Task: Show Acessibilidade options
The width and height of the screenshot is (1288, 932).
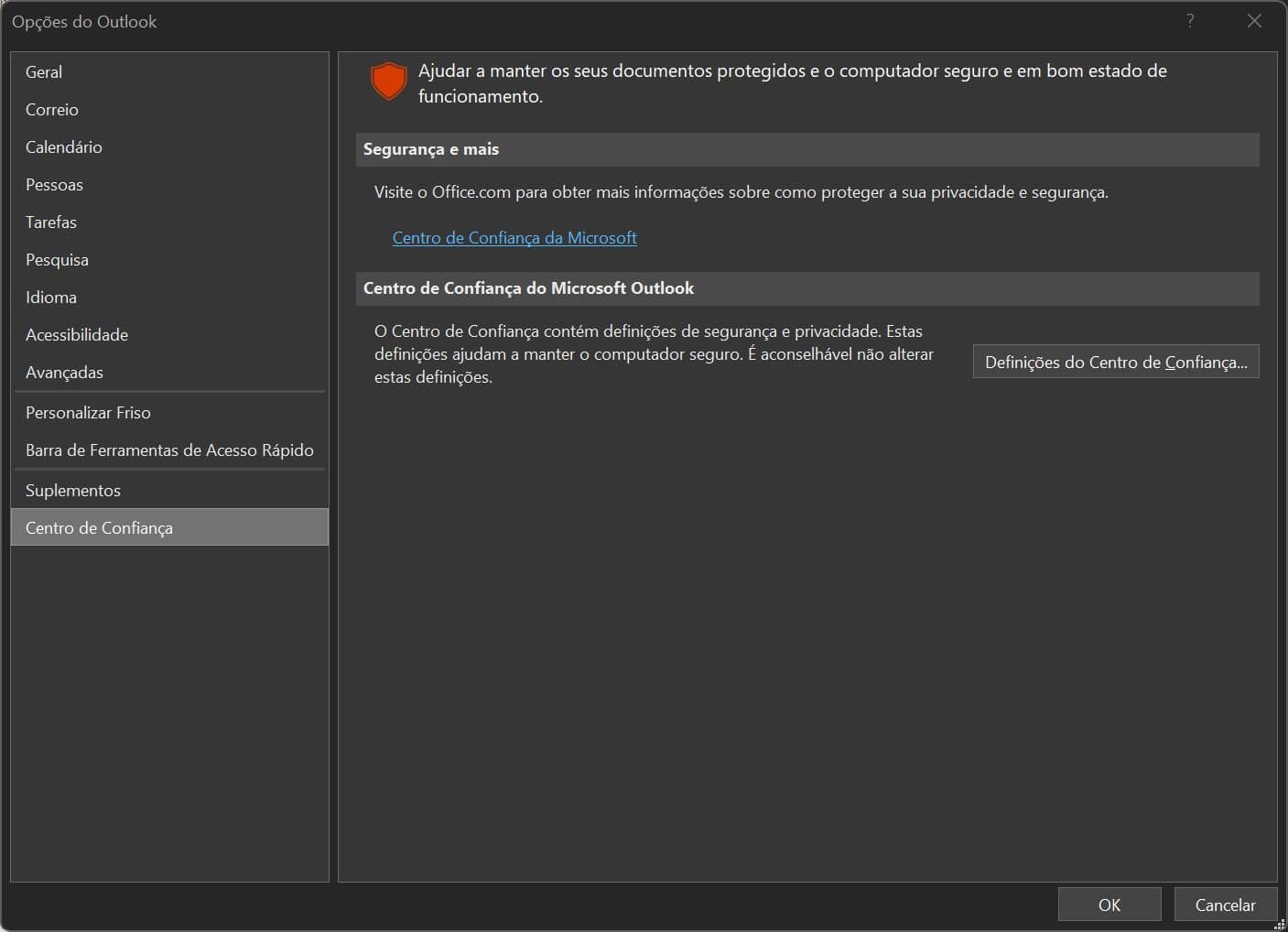Action: pyautogui.click(x=77, y=334)
